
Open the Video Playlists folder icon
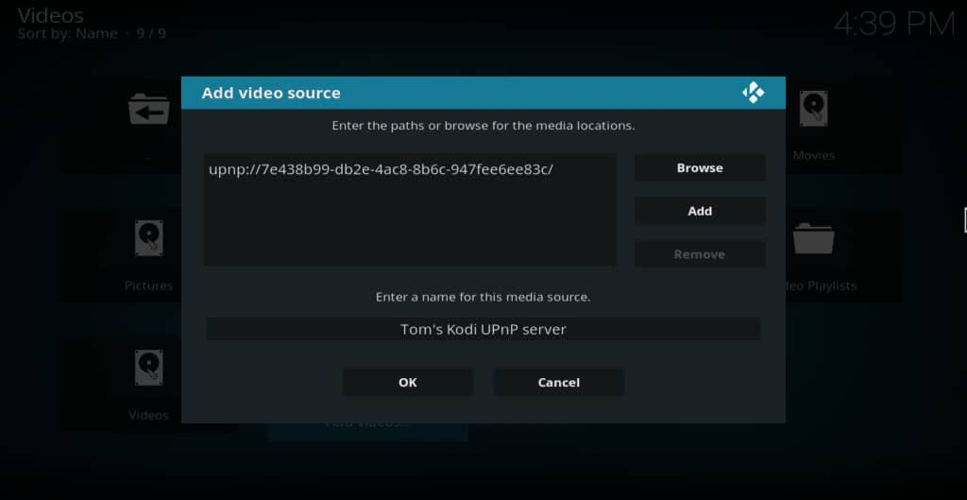(x=813, y=239)
